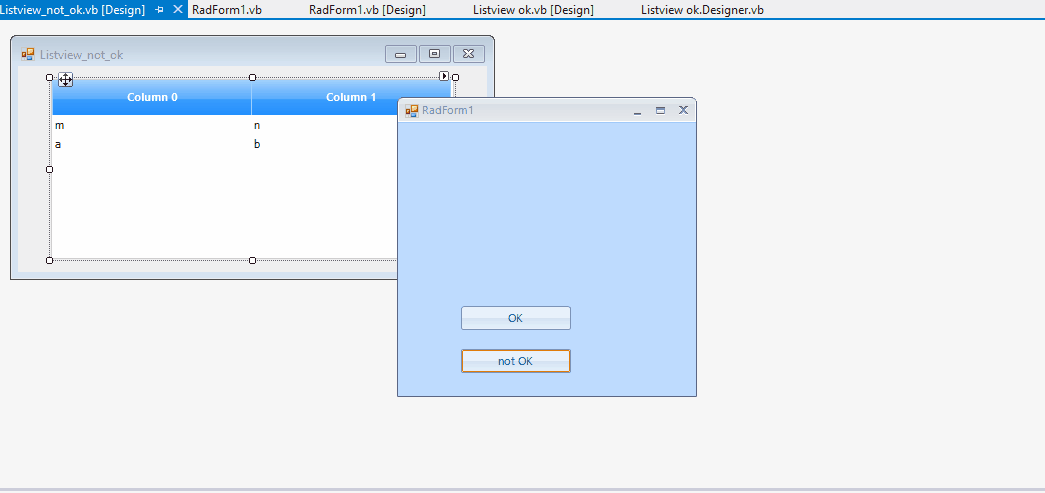Viewport: 1045px width, 493px height.
Task: Select the row item 'a'
Action: coord(59,144)
